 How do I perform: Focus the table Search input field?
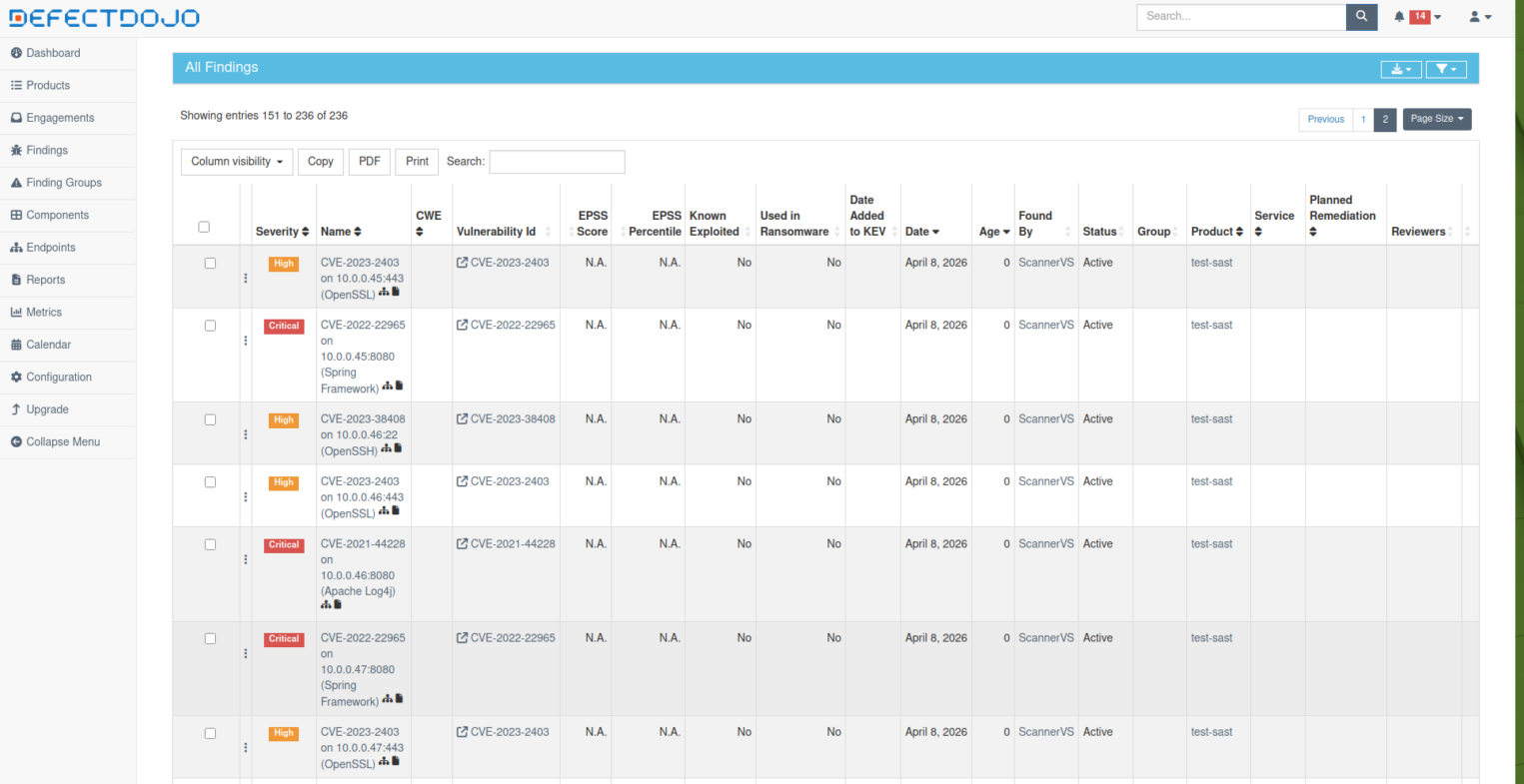pyautogui.click(x=557, y=162)
